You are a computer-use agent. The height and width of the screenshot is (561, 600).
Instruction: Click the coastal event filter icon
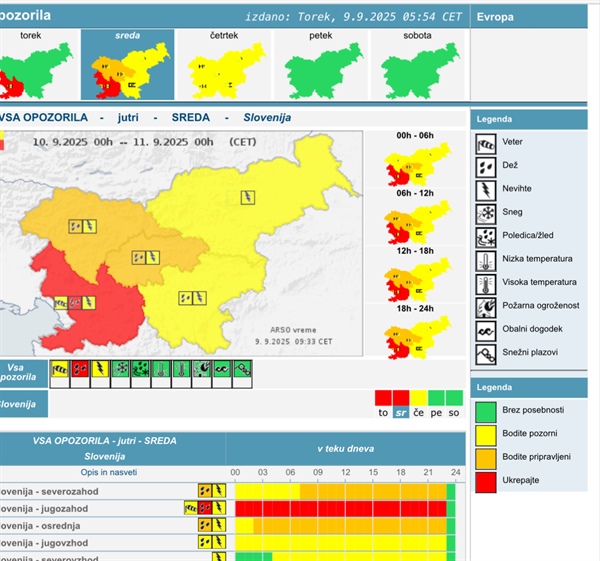(222, 369)
